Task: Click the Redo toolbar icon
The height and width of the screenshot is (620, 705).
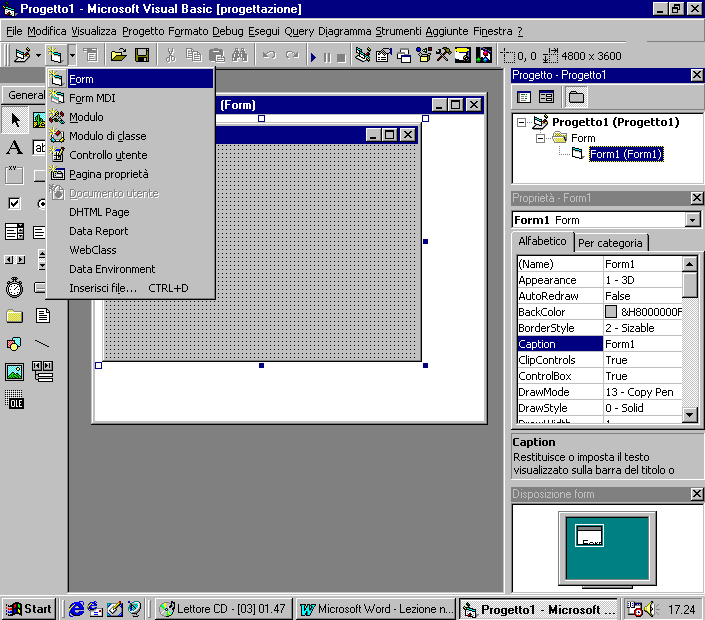Action: tap(292, 56)
